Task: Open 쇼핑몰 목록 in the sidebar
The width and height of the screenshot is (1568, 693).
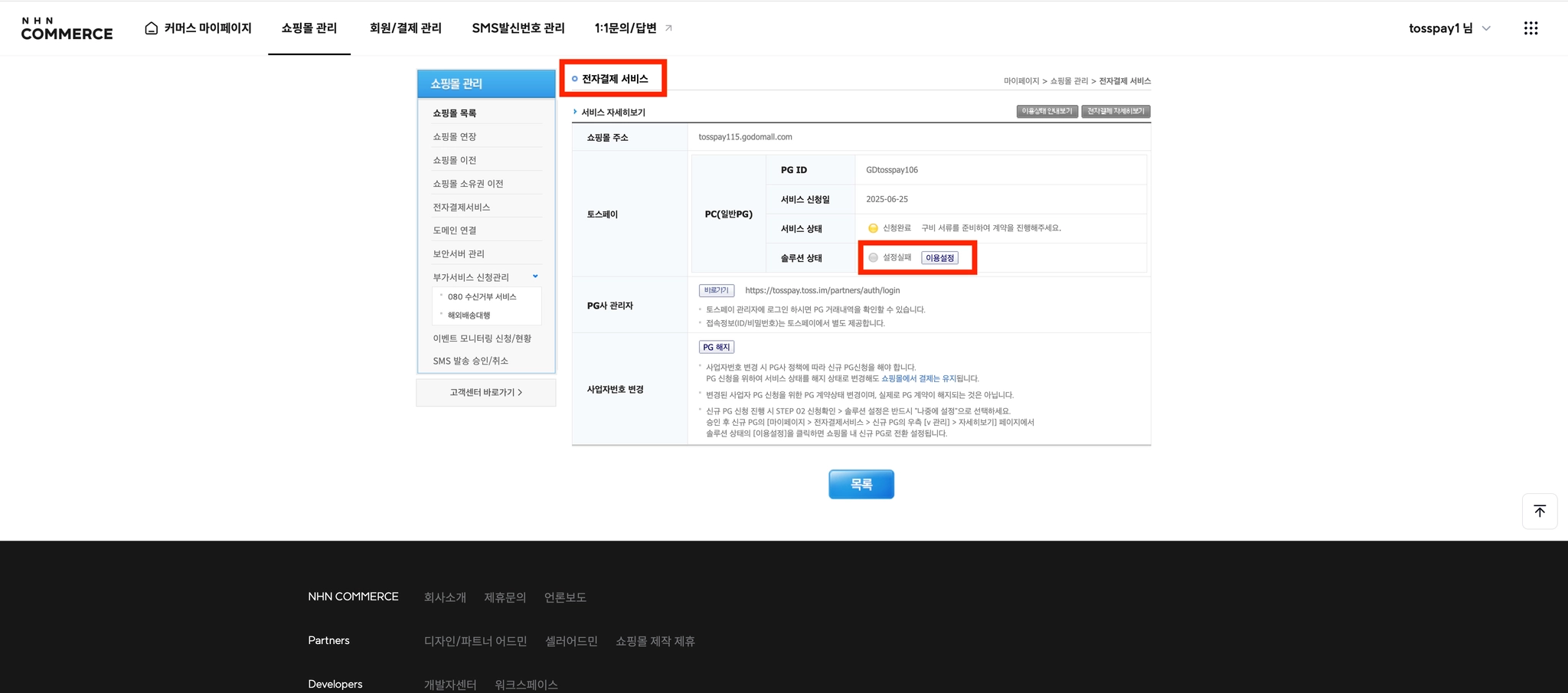Action: [x=455, y=113]
